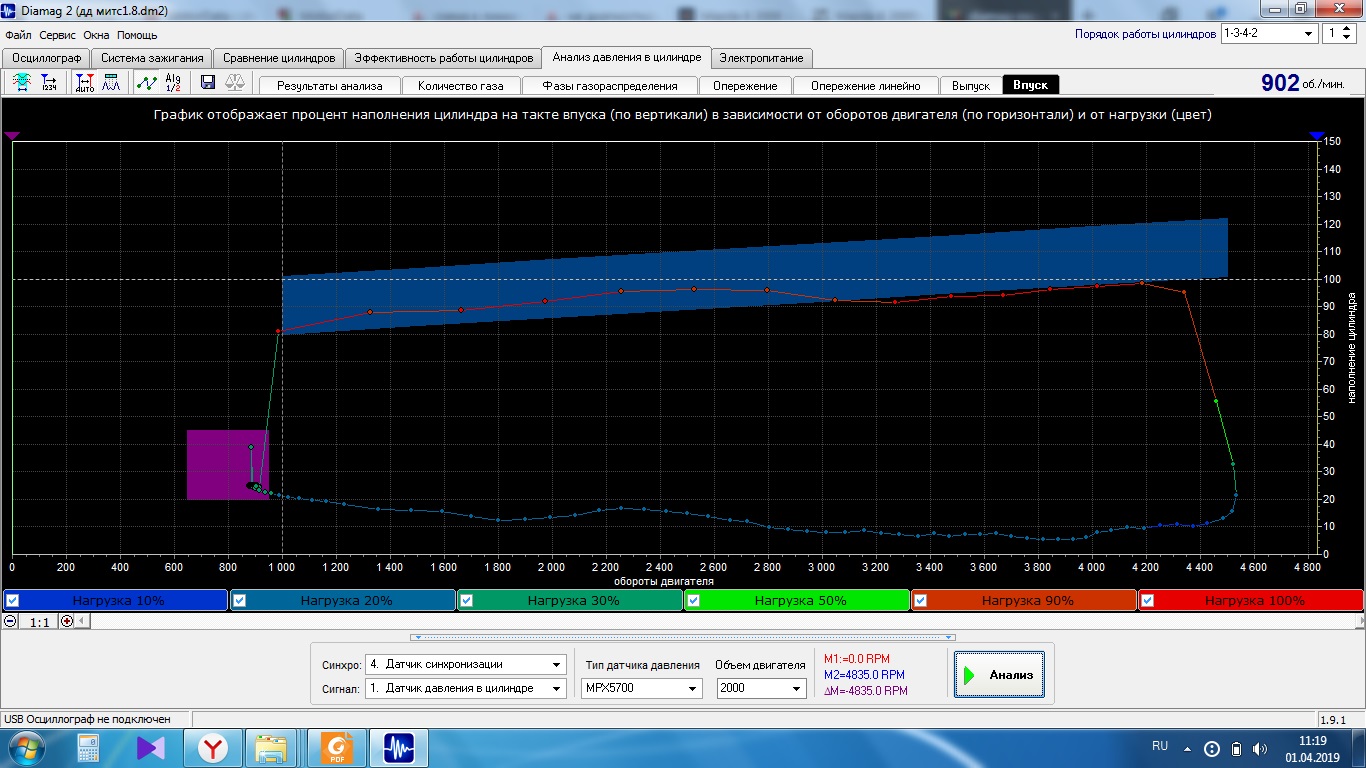Open Yandex browser from taskbar
1366x768 pixels.
point(212,748)
